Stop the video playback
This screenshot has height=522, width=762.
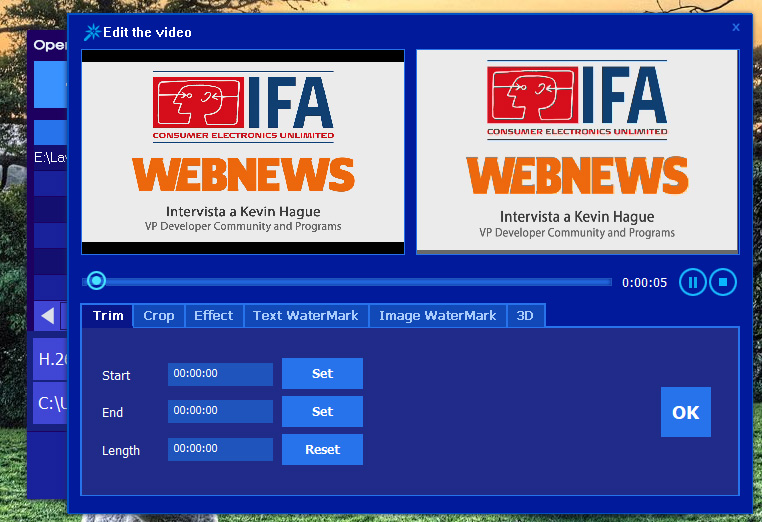(723, 282)
